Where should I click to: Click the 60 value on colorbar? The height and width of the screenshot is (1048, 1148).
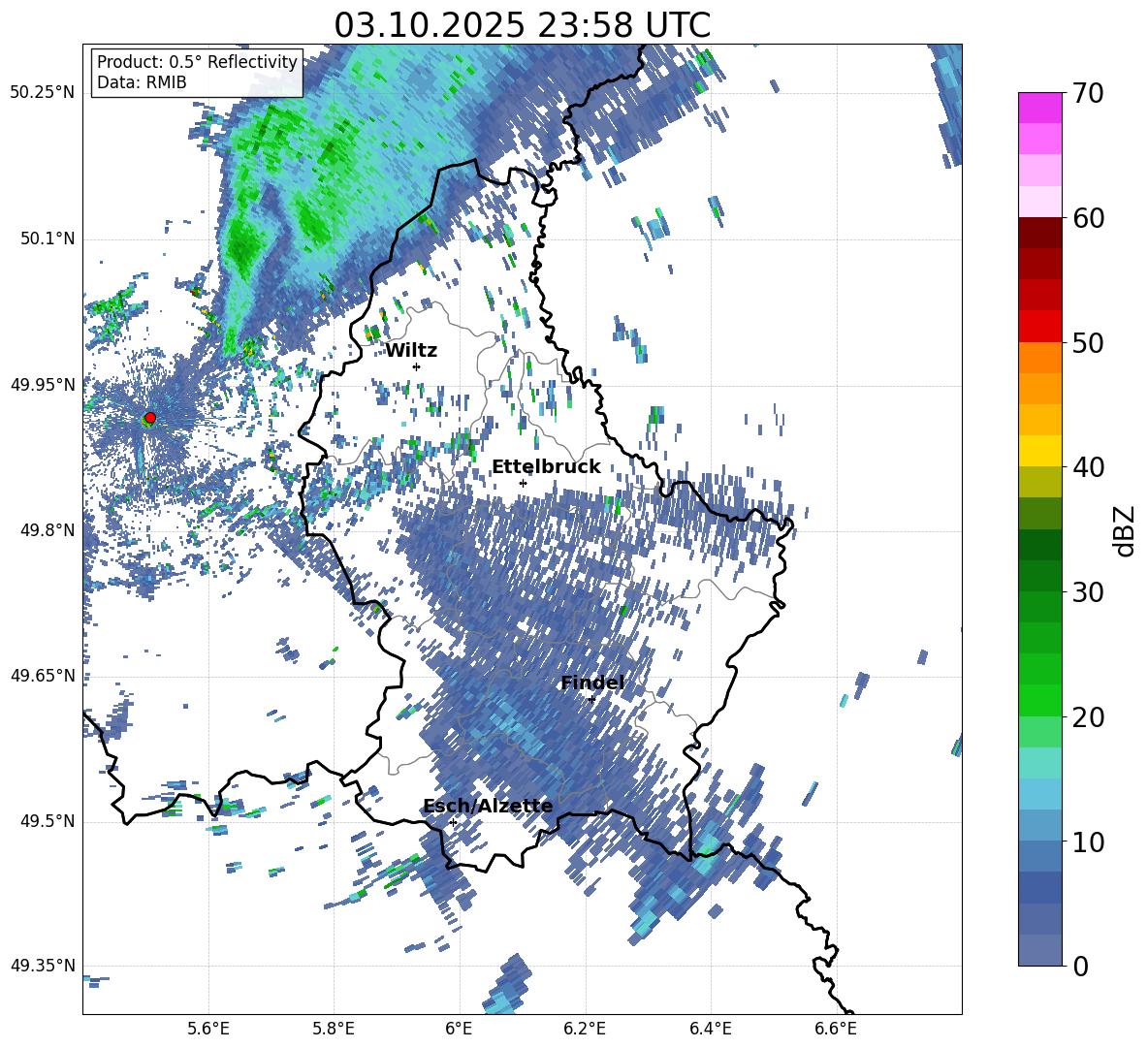click(1088, 218)
